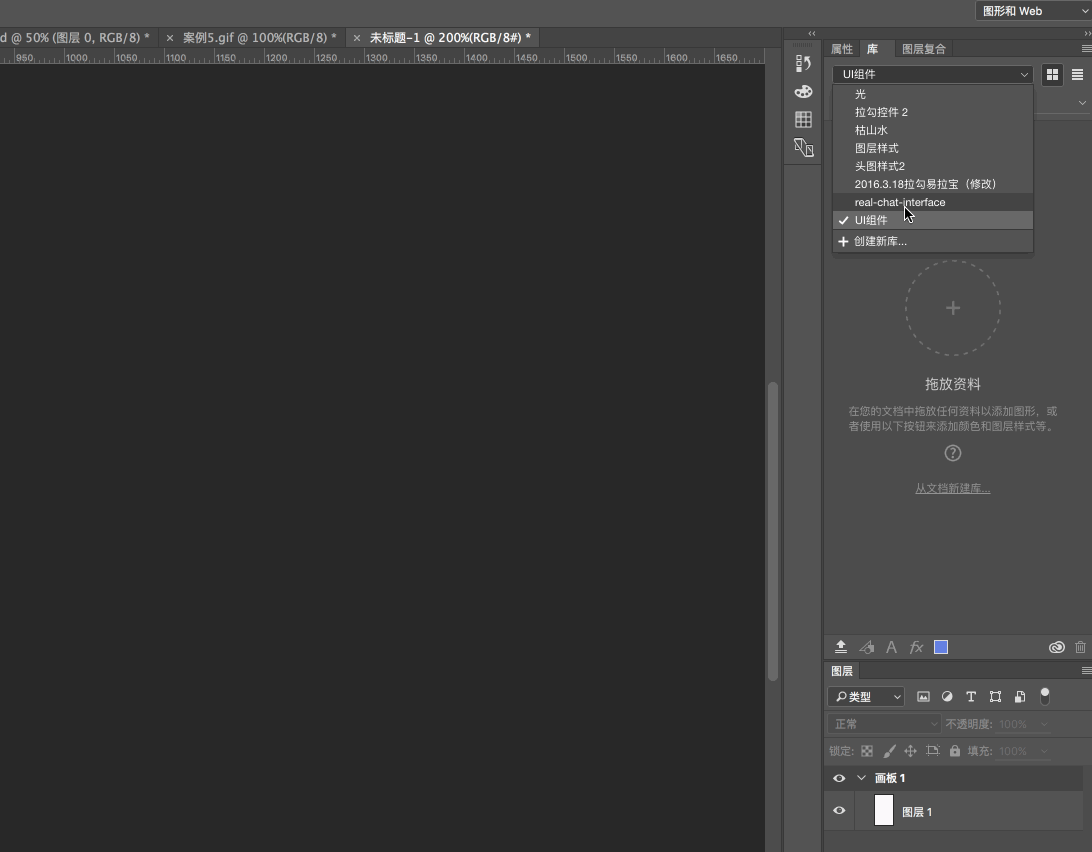Screen dimensions: 1092x852
Task: Collapse the 画板 1 artboard group
Action: pyautogui.click(x=861, y=778)
